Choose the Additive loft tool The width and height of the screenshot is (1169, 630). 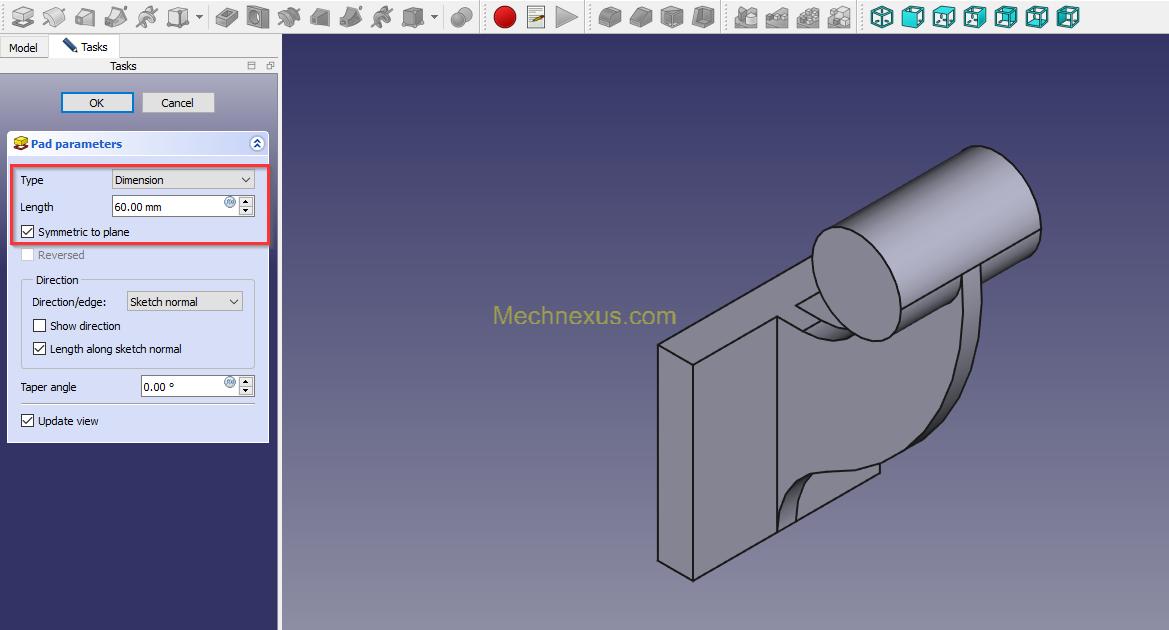point(85,16)
